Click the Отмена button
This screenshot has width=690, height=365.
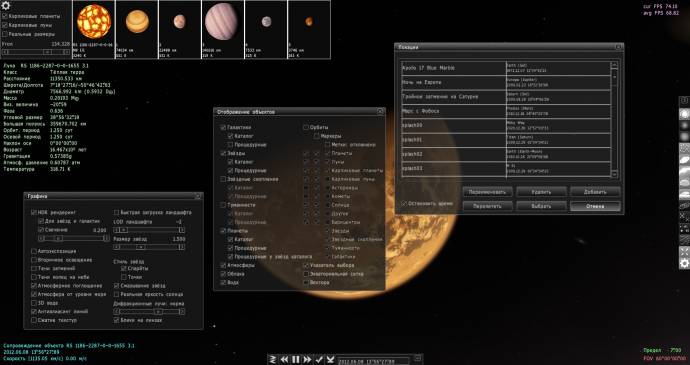595,206
